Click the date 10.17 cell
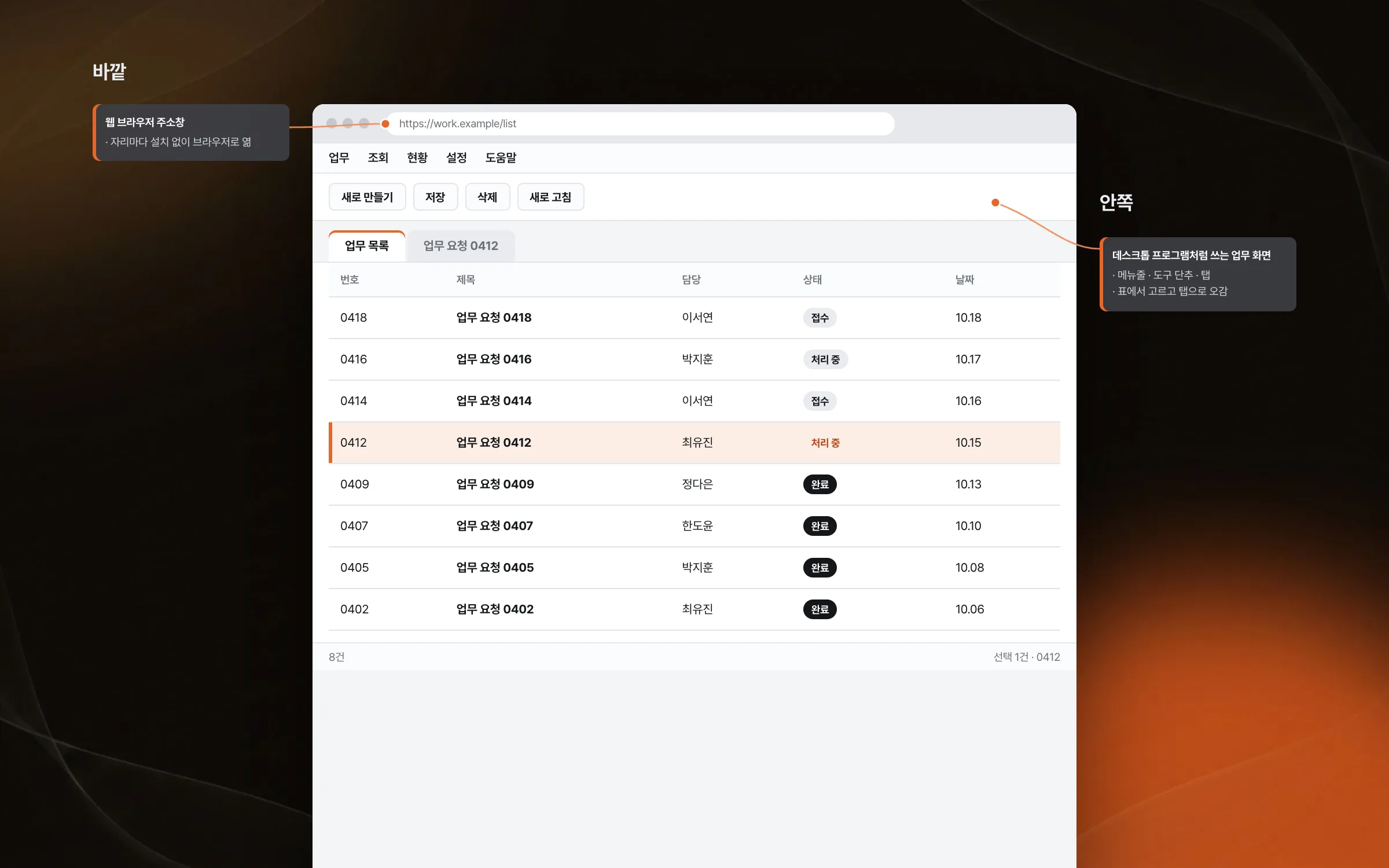The width and height of the screenshot is (1389, 868). [968, 359]
